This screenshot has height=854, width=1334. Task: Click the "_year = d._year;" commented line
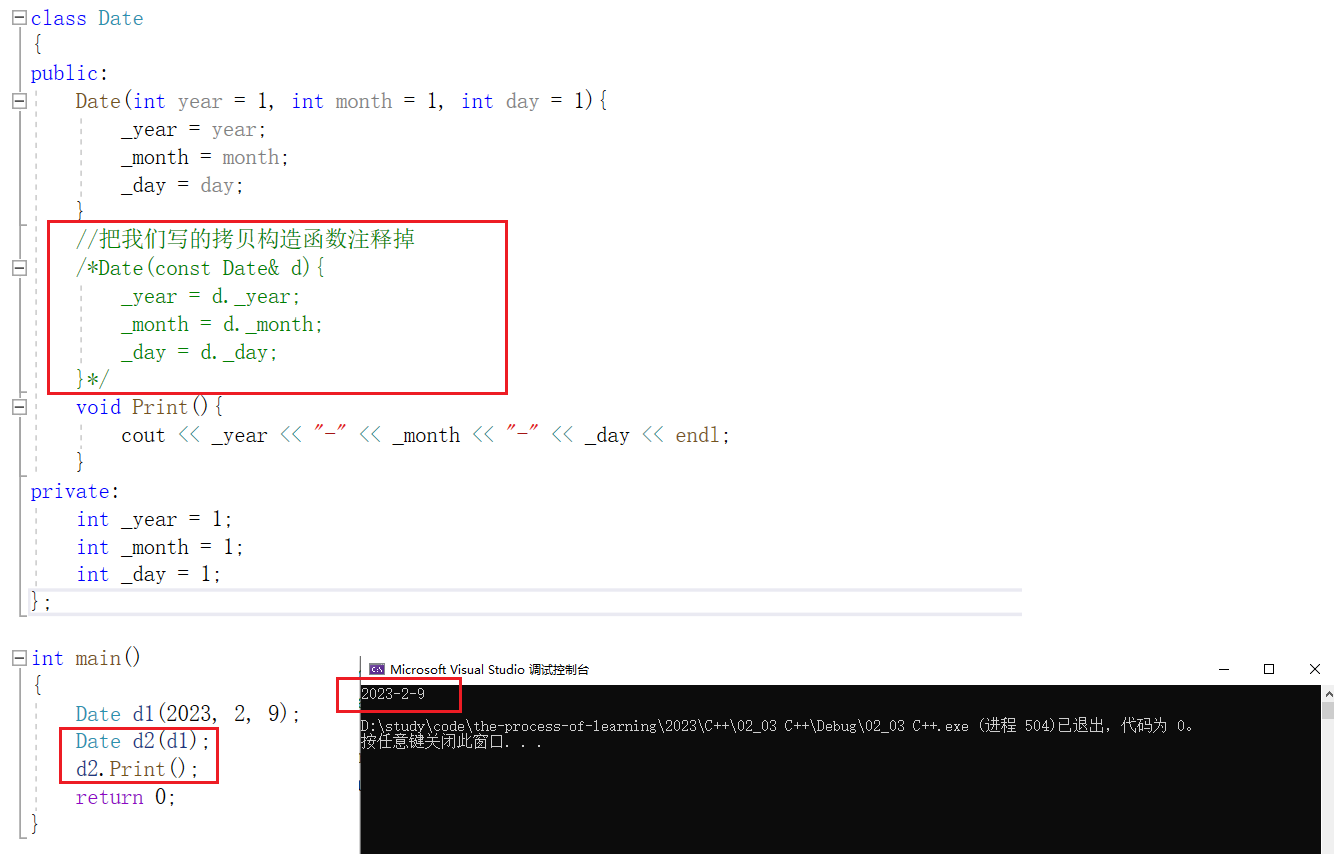pos(211,296)
